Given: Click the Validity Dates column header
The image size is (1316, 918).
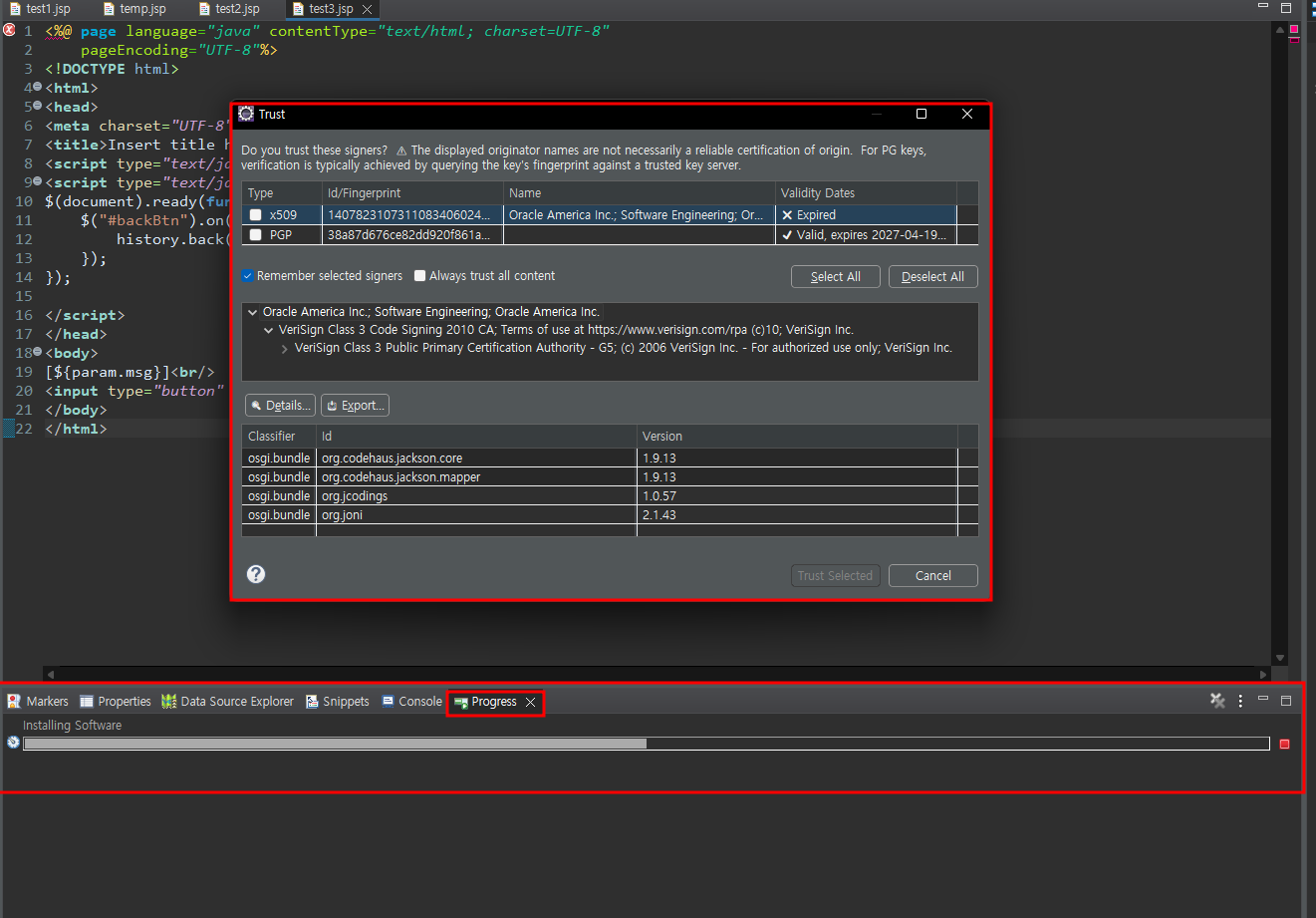Looking at the screenshot, I should pyautogui.click(x=866, y=193).
